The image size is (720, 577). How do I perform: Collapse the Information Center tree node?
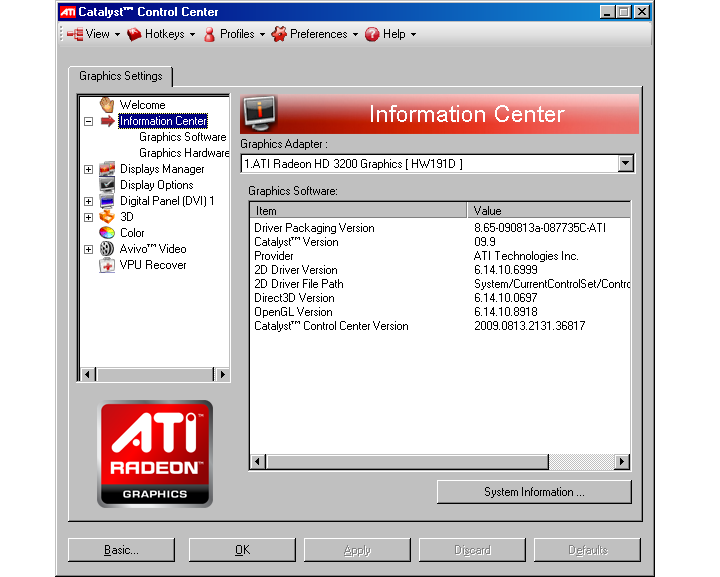pos(89,122)
